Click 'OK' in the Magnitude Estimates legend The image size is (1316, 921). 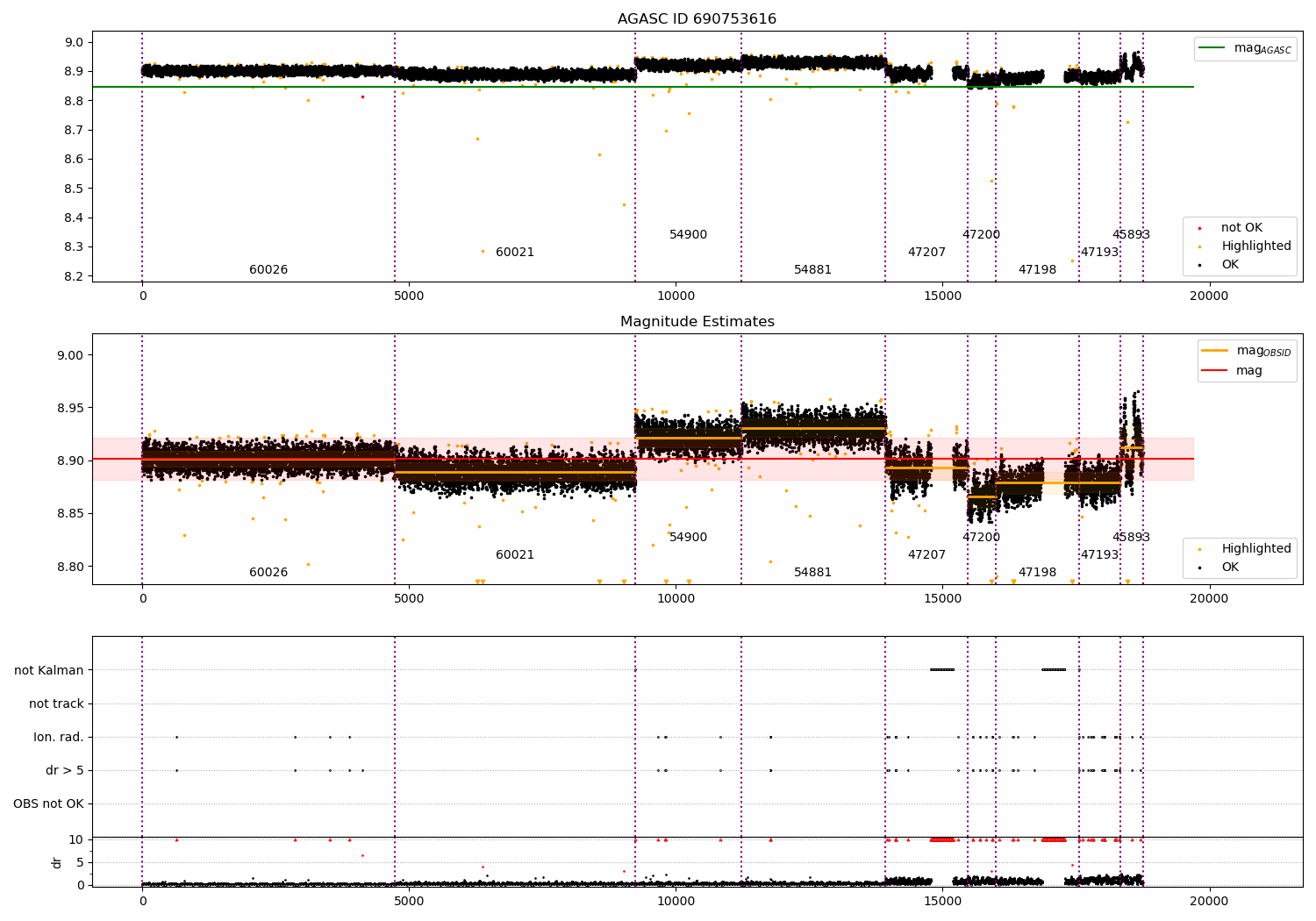point(1229,568)
